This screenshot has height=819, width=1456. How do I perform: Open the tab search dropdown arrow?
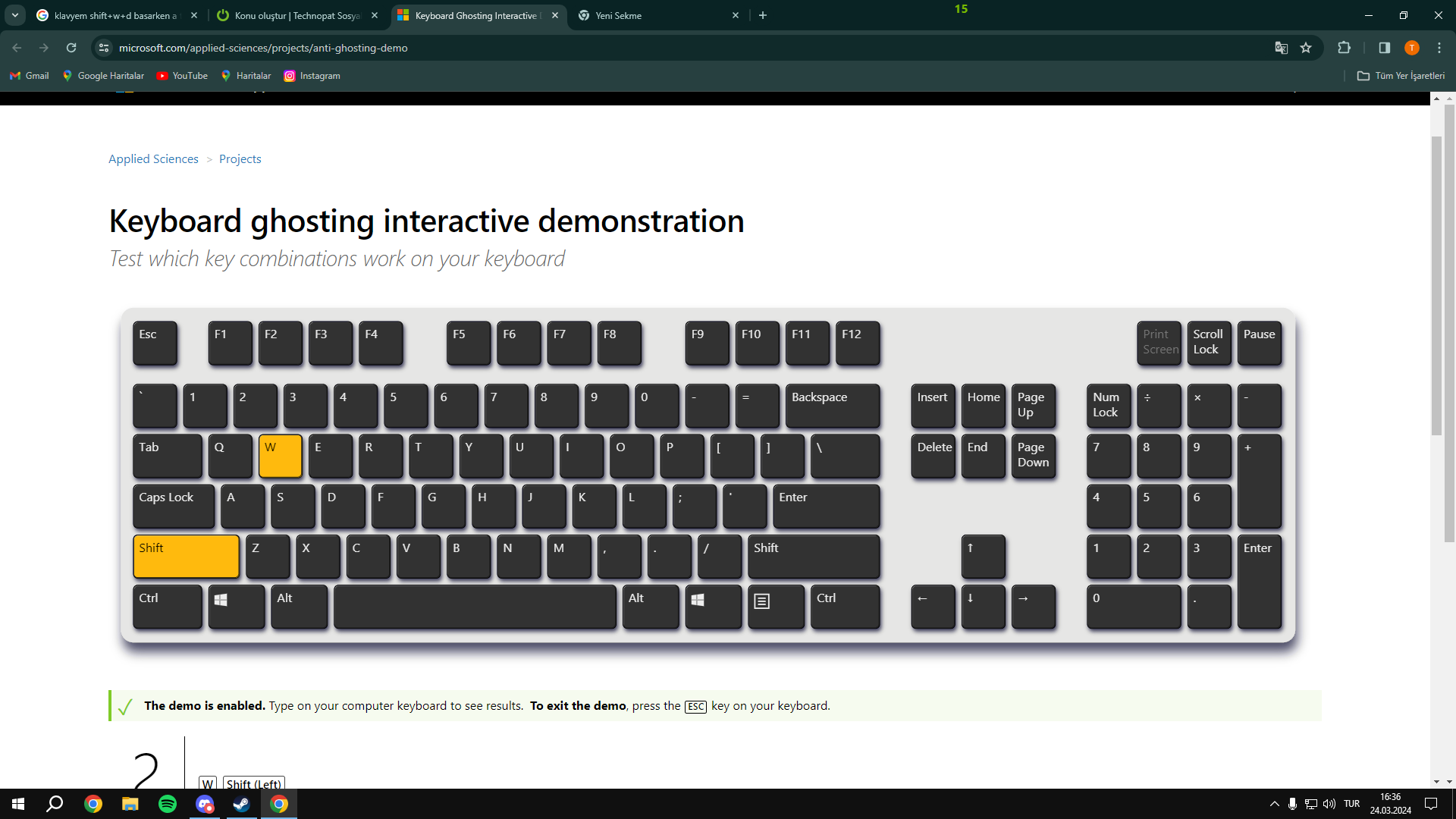(x=15, y=15)
